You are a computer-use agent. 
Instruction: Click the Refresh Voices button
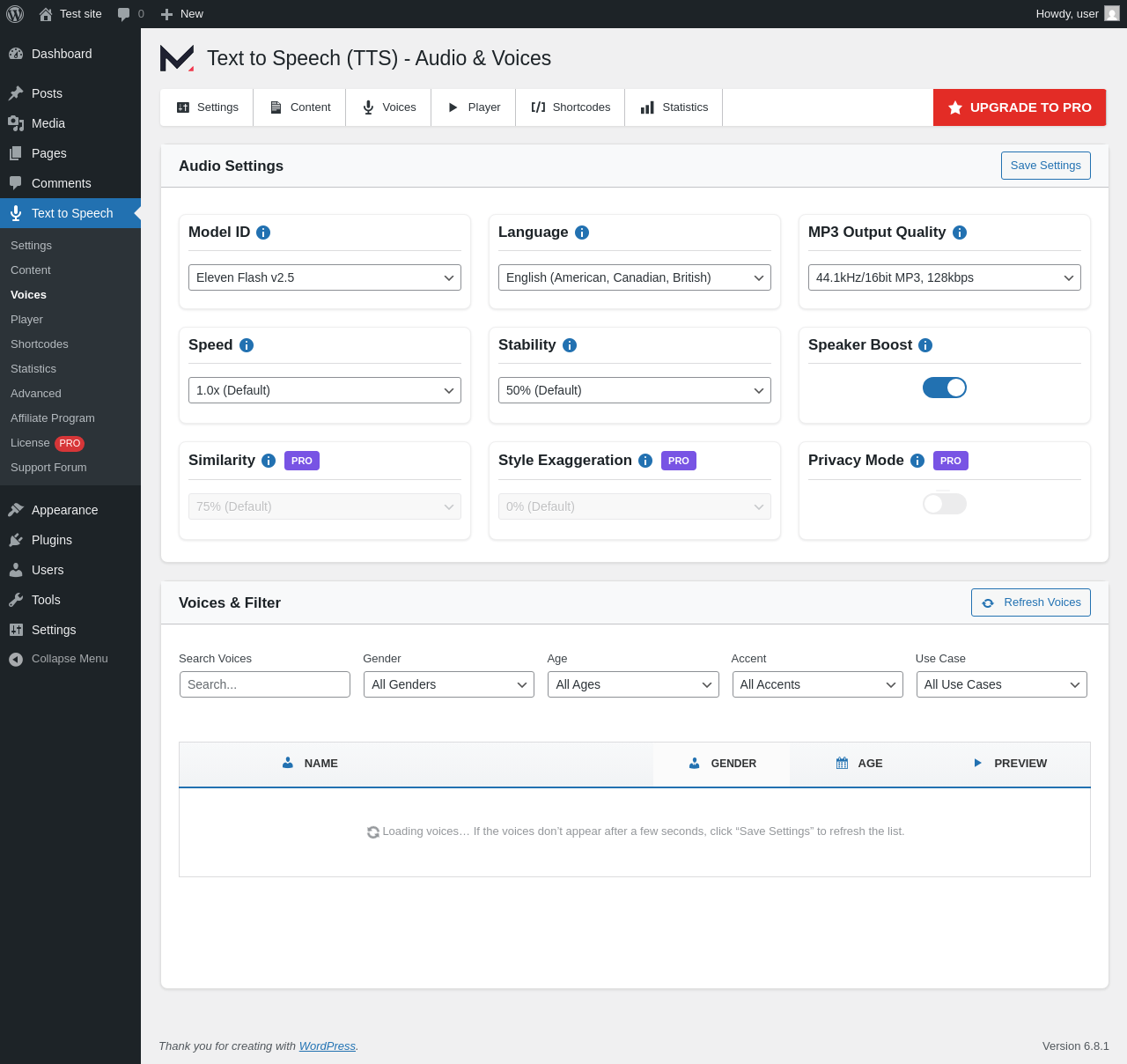pos(1031,602)
